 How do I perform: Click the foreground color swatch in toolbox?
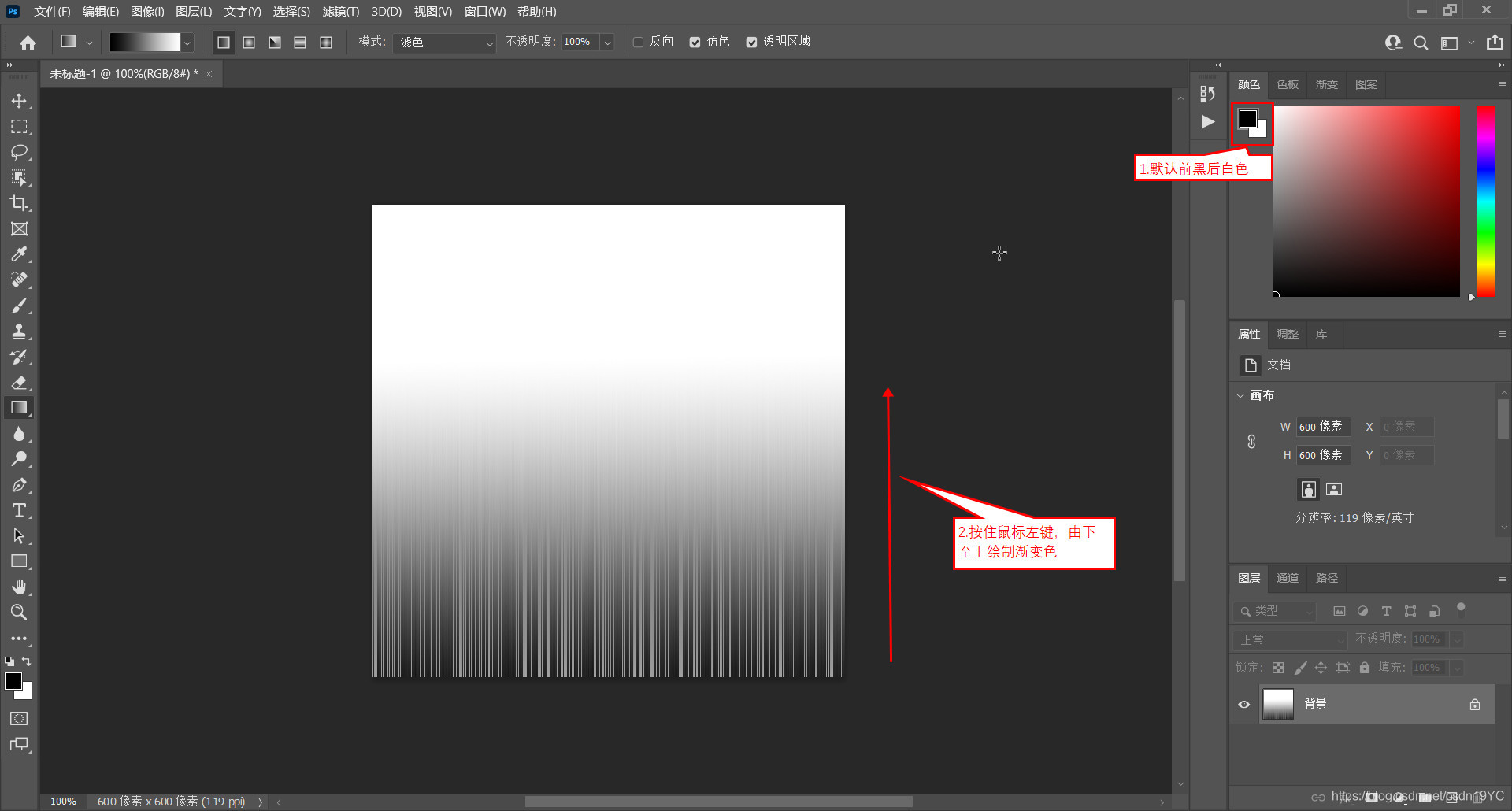point(13,682)
